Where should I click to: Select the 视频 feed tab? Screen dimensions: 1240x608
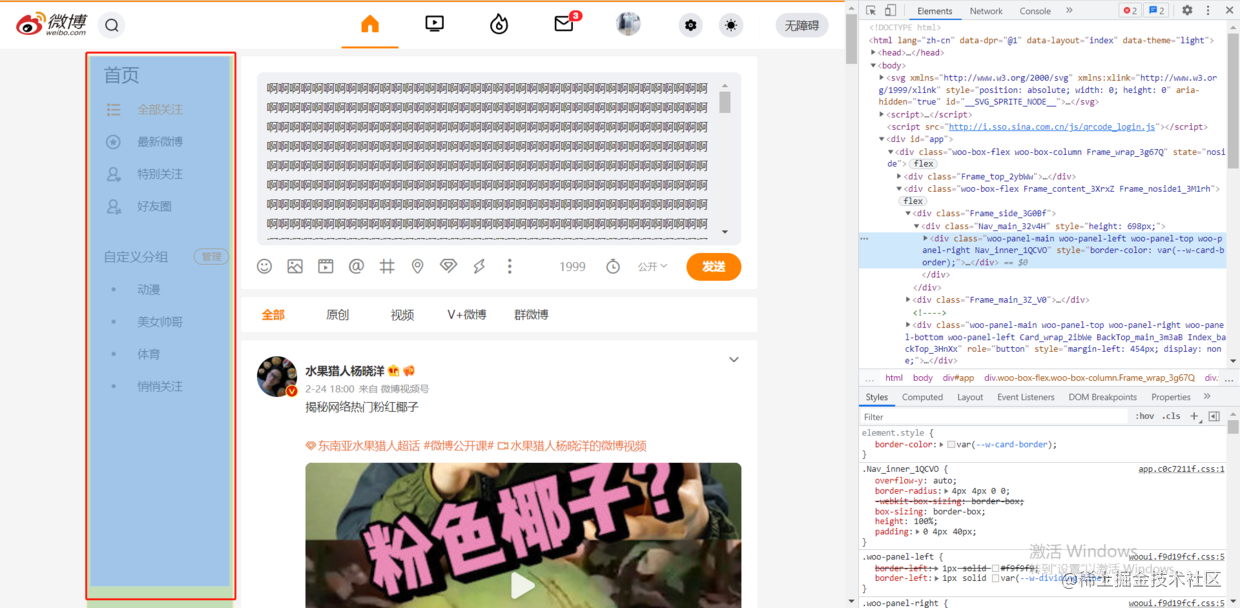pos(402,314)
